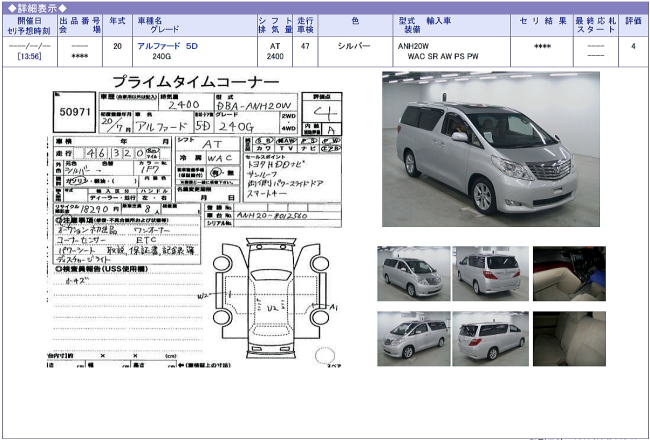Click the A1 mark on car diagram
The height and width of the screenshot is (440, 650).
click(x=334, y=307)
